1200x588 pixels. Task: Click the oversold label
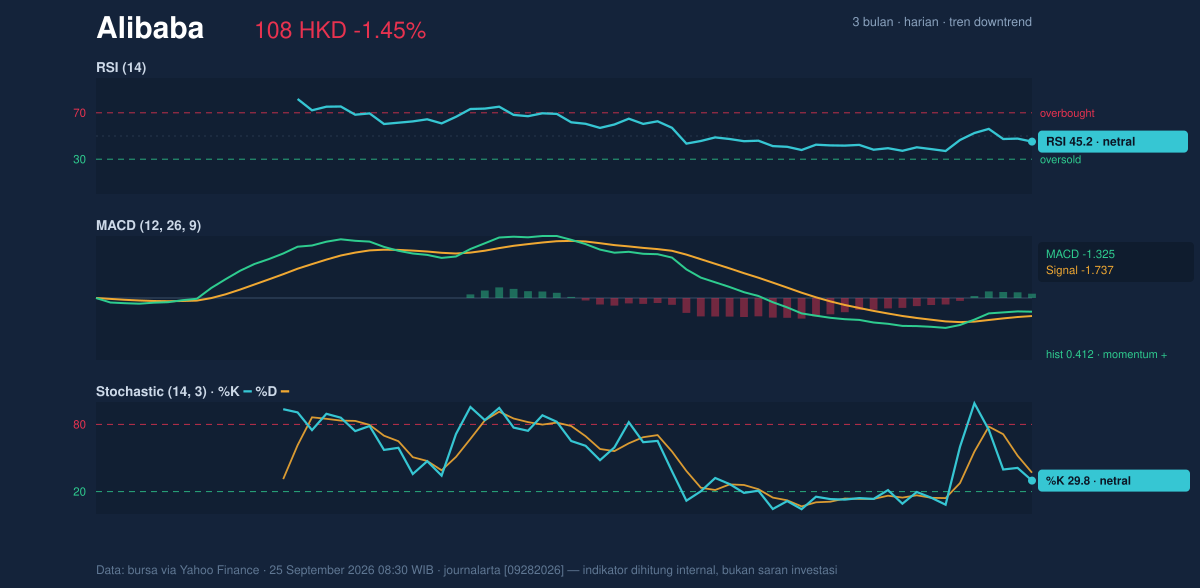point(1061,159)
